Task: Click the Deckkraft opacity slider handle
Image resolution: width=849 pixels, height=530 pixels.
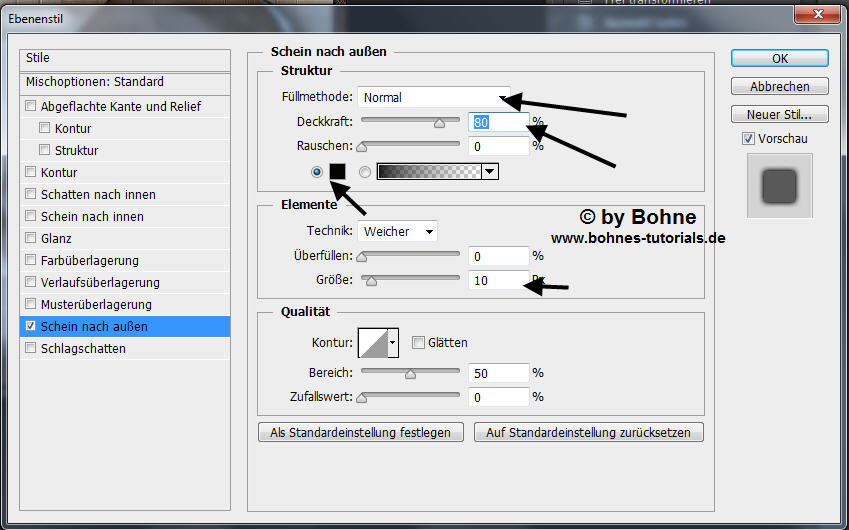Action: (x=439, y=124)
